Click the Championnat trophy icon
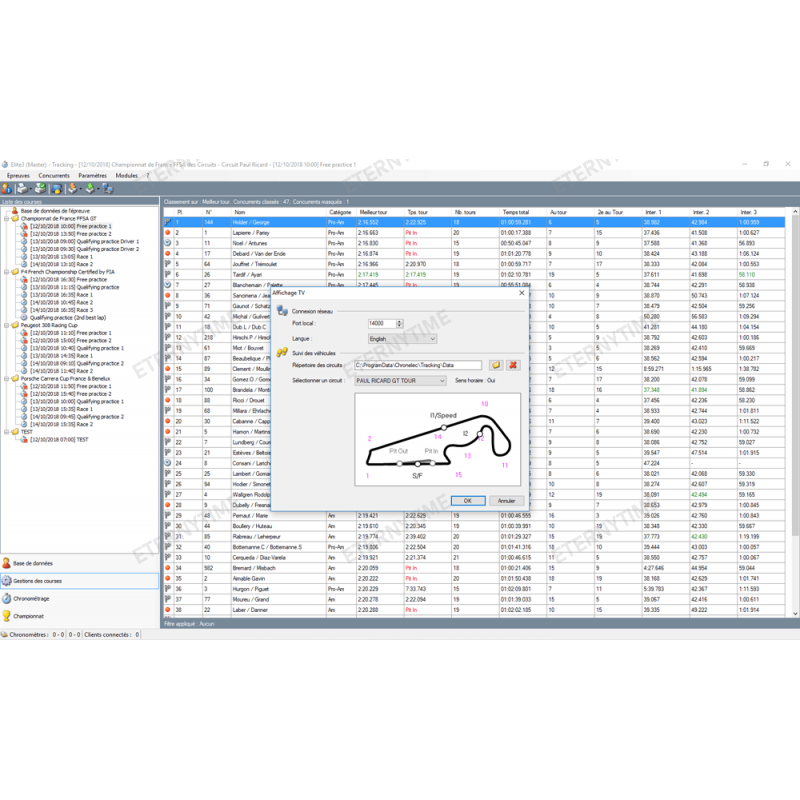Screen dimensions: 800x800 click(x=7, y=616)
